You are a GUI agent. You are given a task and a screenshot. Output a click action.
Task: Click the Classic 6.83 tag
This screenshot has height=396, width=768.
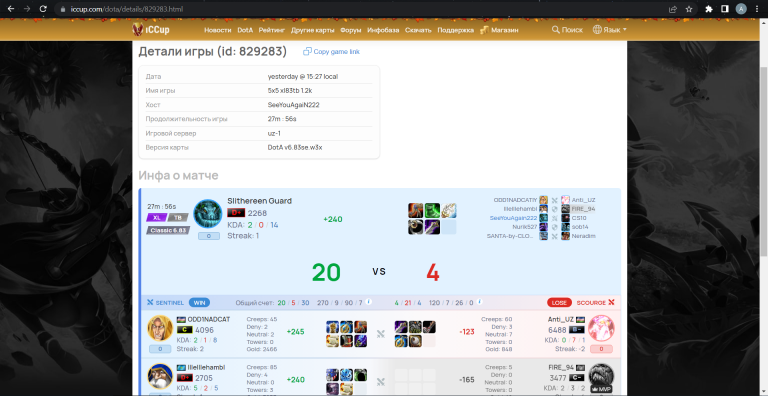(168, 230)
